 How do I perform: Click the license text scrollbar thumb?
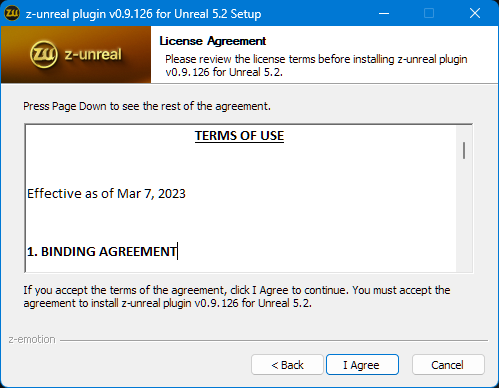(x=464, y=150)
